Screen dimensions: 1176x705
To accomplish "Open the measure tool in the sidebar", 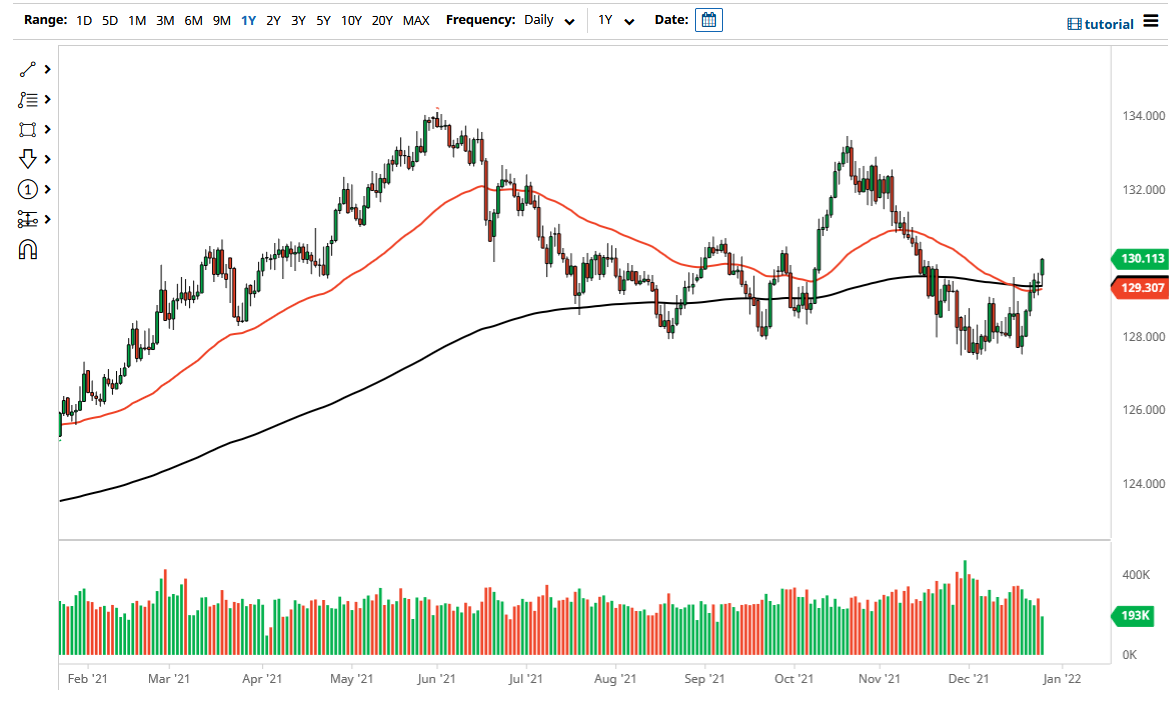I will tap(27, 219).
